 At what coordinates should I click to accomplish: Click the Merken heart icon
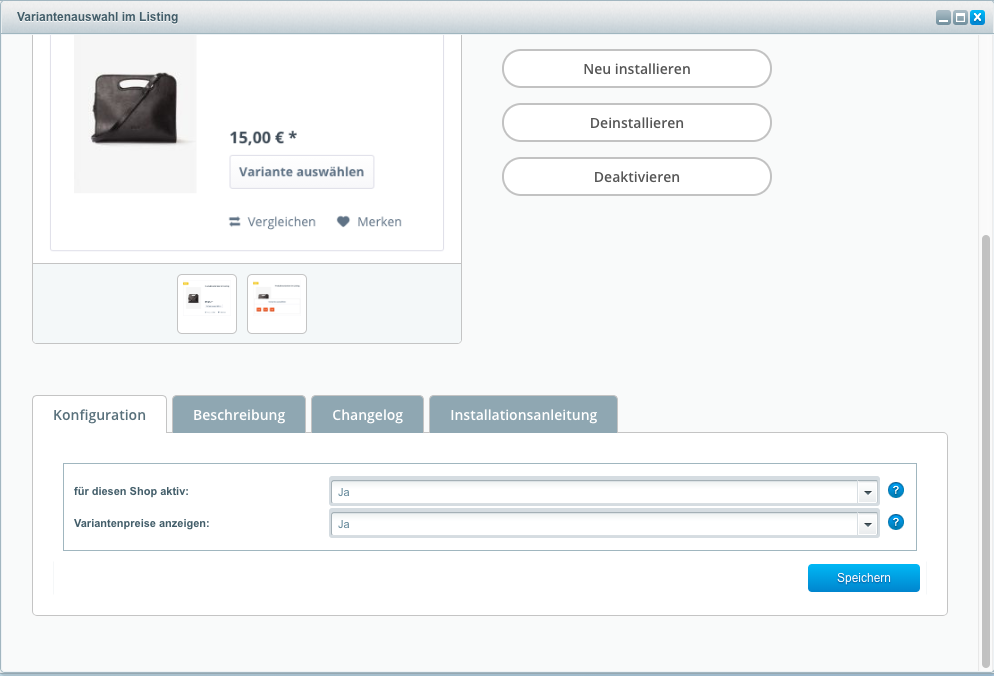click(x=343, y=222)
